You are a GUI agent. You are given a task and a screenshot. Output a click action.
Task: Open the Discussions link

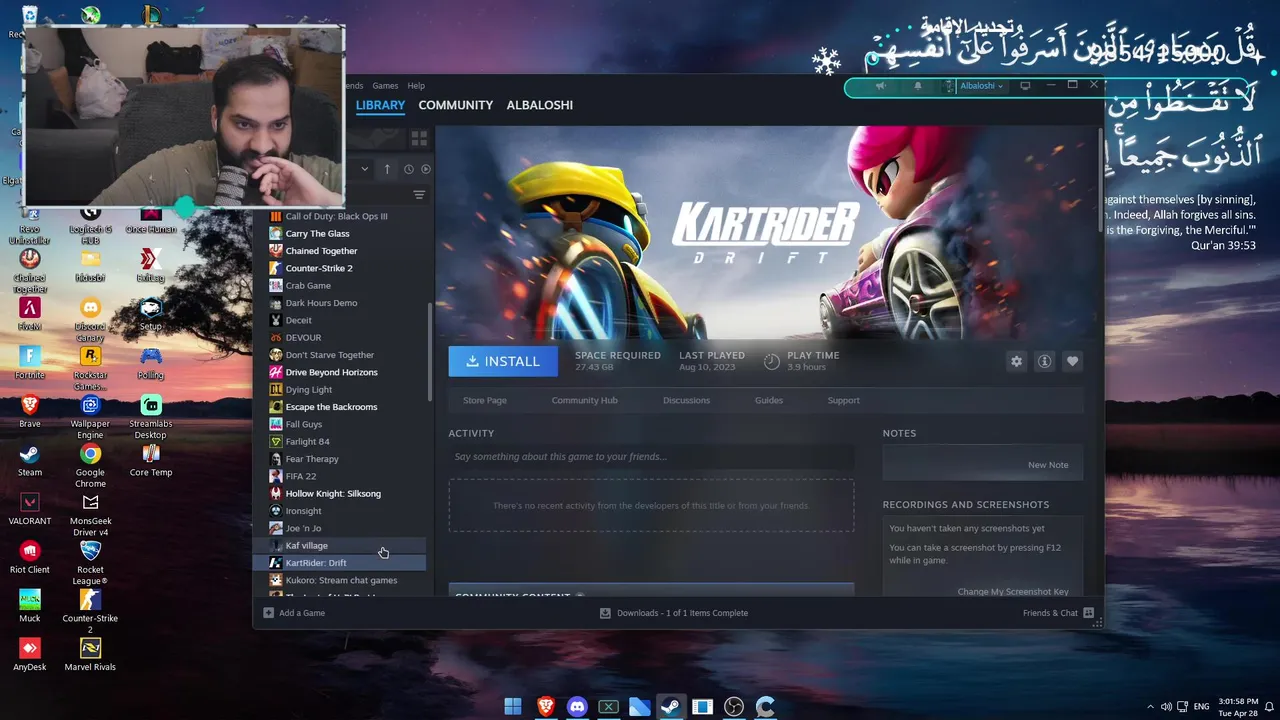[x=686, y=400]
